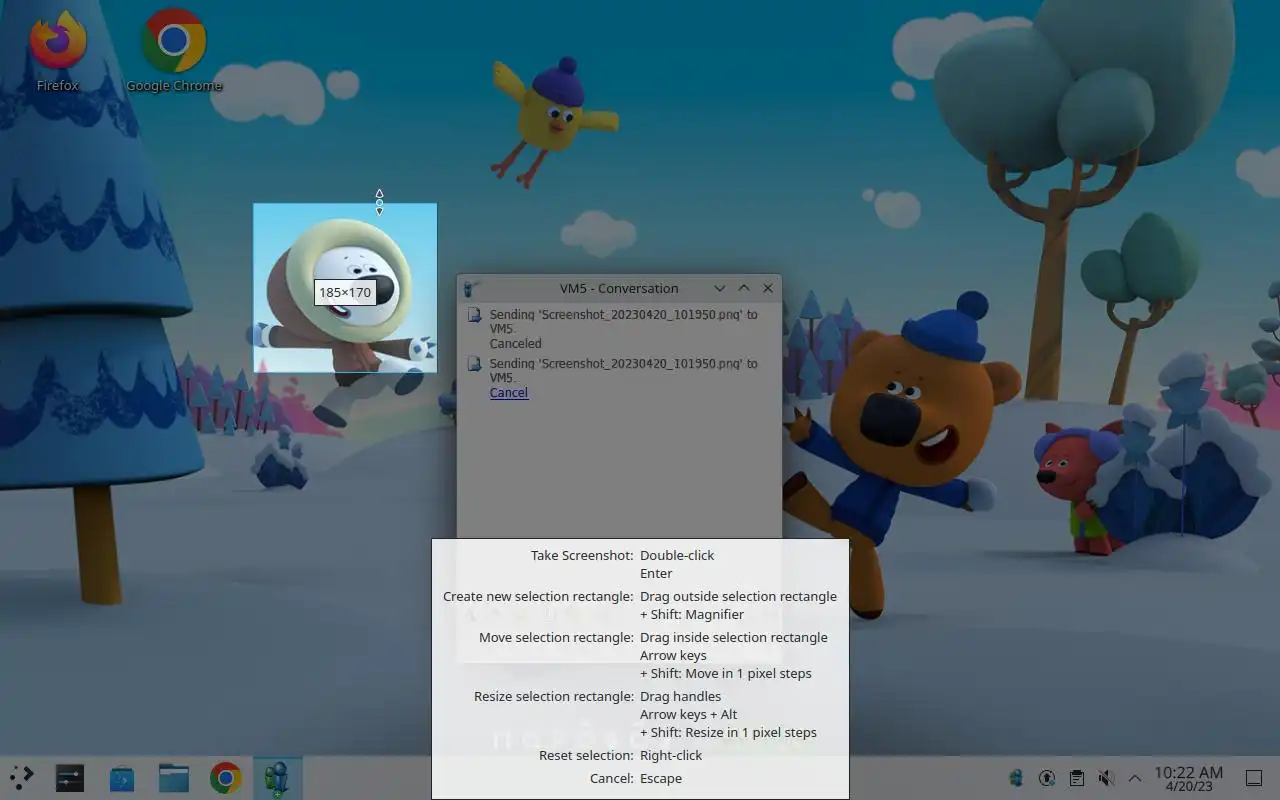Click the 'Move selection rectangle:' label
Screen dimensions: 1280x800
tap(556, 637)
